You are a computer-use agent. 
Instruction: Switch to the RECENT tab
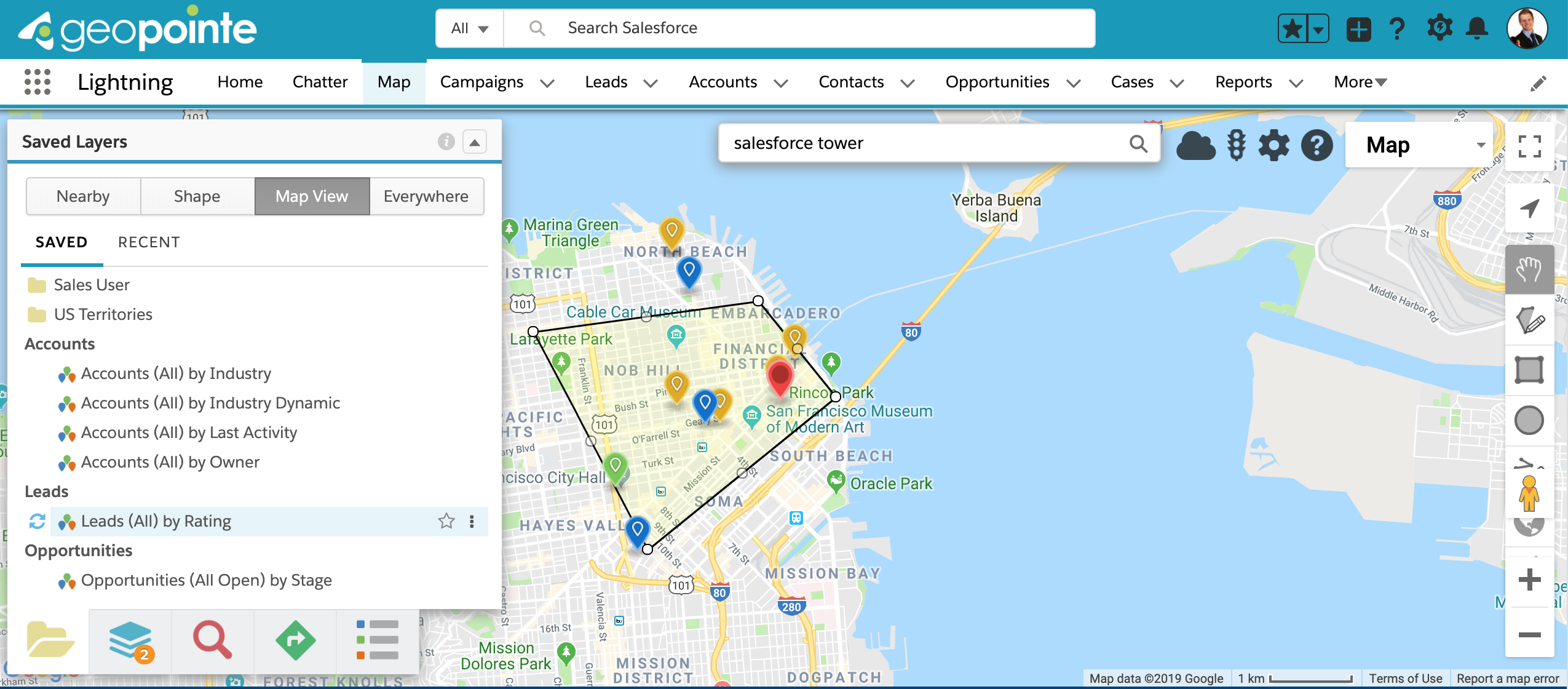149,242
